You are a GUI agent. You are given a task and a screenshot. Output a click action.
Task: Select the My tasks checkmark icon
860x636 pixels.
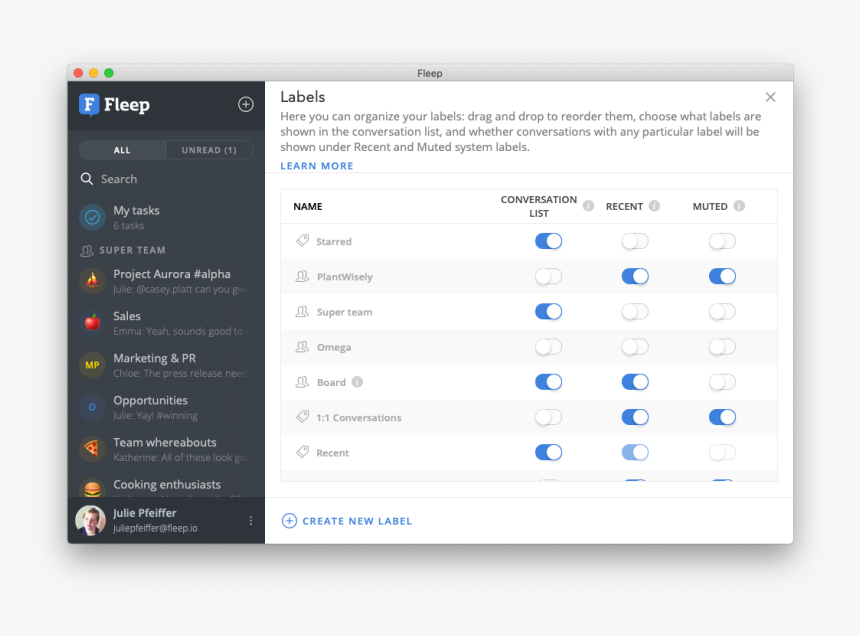pyautogui.click(x=92, y=216)
